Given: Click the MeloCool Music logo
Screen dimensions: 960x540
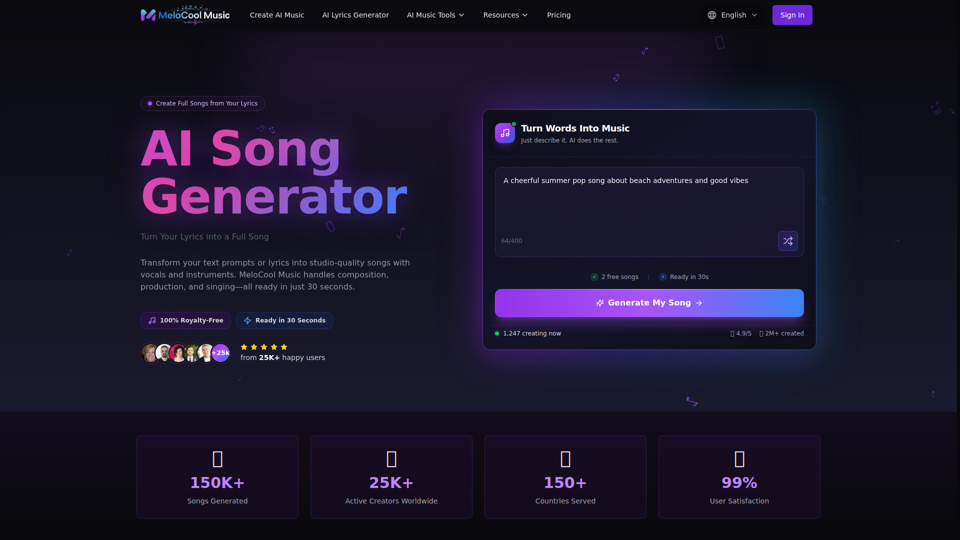Looking at the screenshot, I should pyautogui.click(x=185, y=15).
